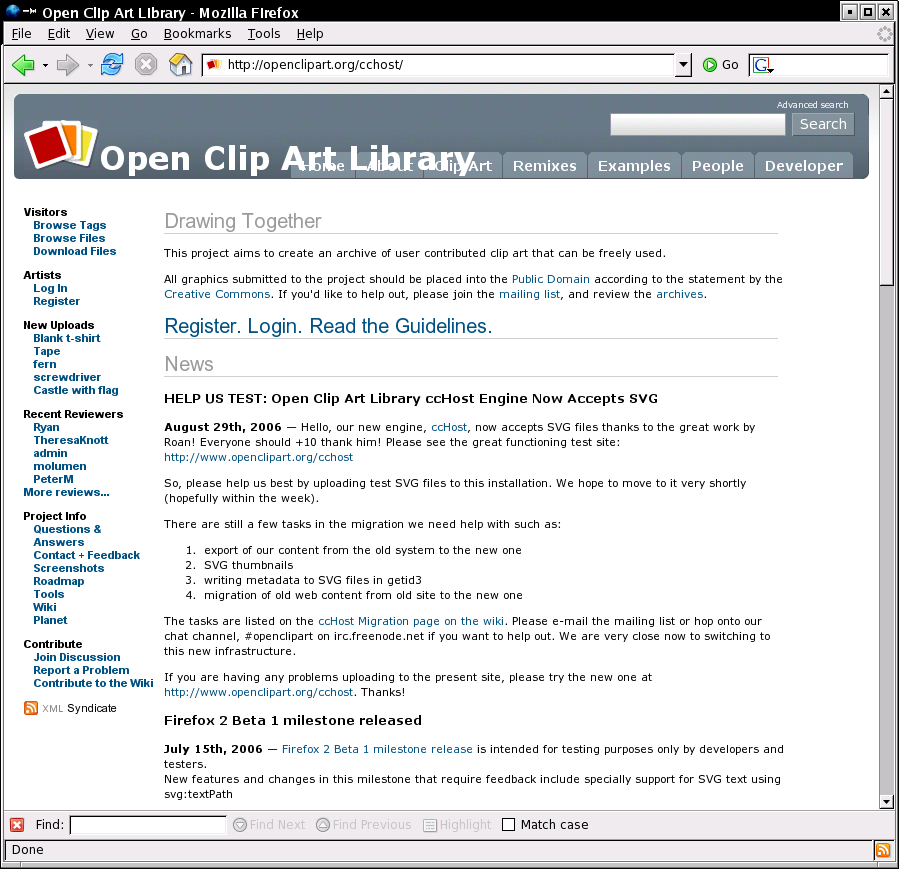Viewport: 899px width, 869px height.
Task: Enable the Match case checkbox
Action: (509, 825)
